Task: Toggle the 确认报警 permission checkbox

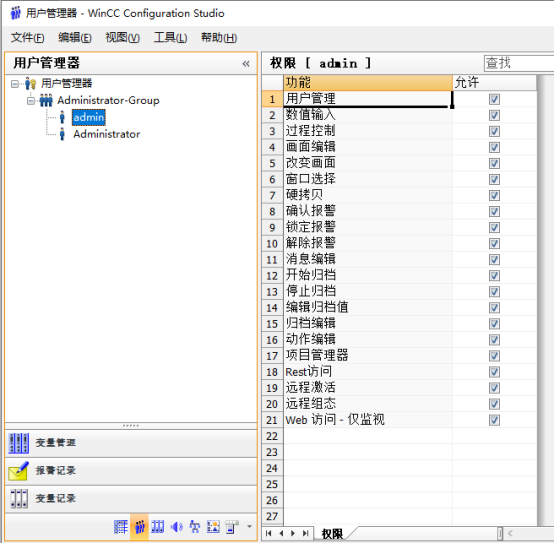Action: tap(494, 212)
